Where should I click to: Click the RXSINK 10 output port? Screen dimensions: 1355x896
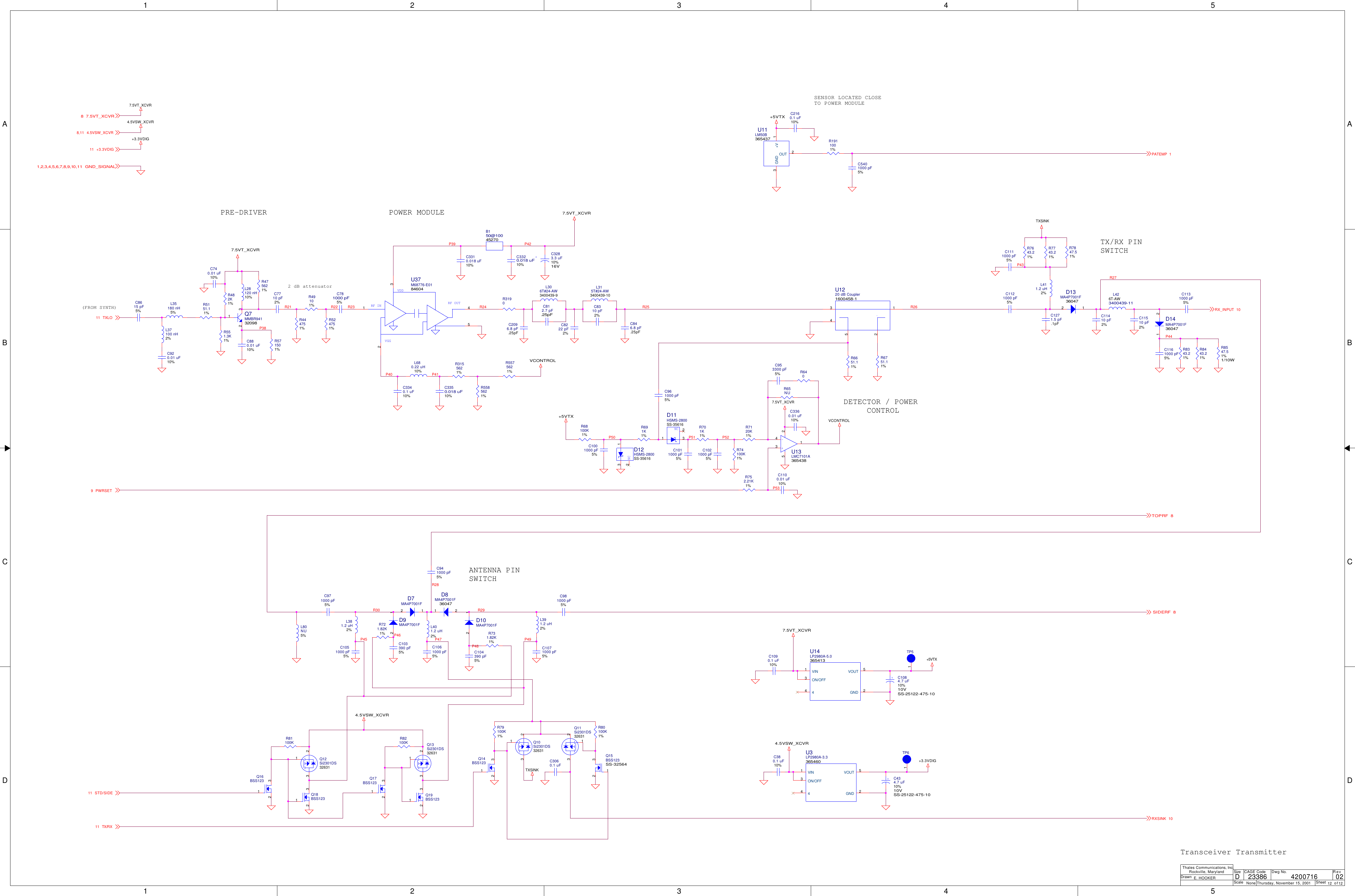coord(1159,818)
